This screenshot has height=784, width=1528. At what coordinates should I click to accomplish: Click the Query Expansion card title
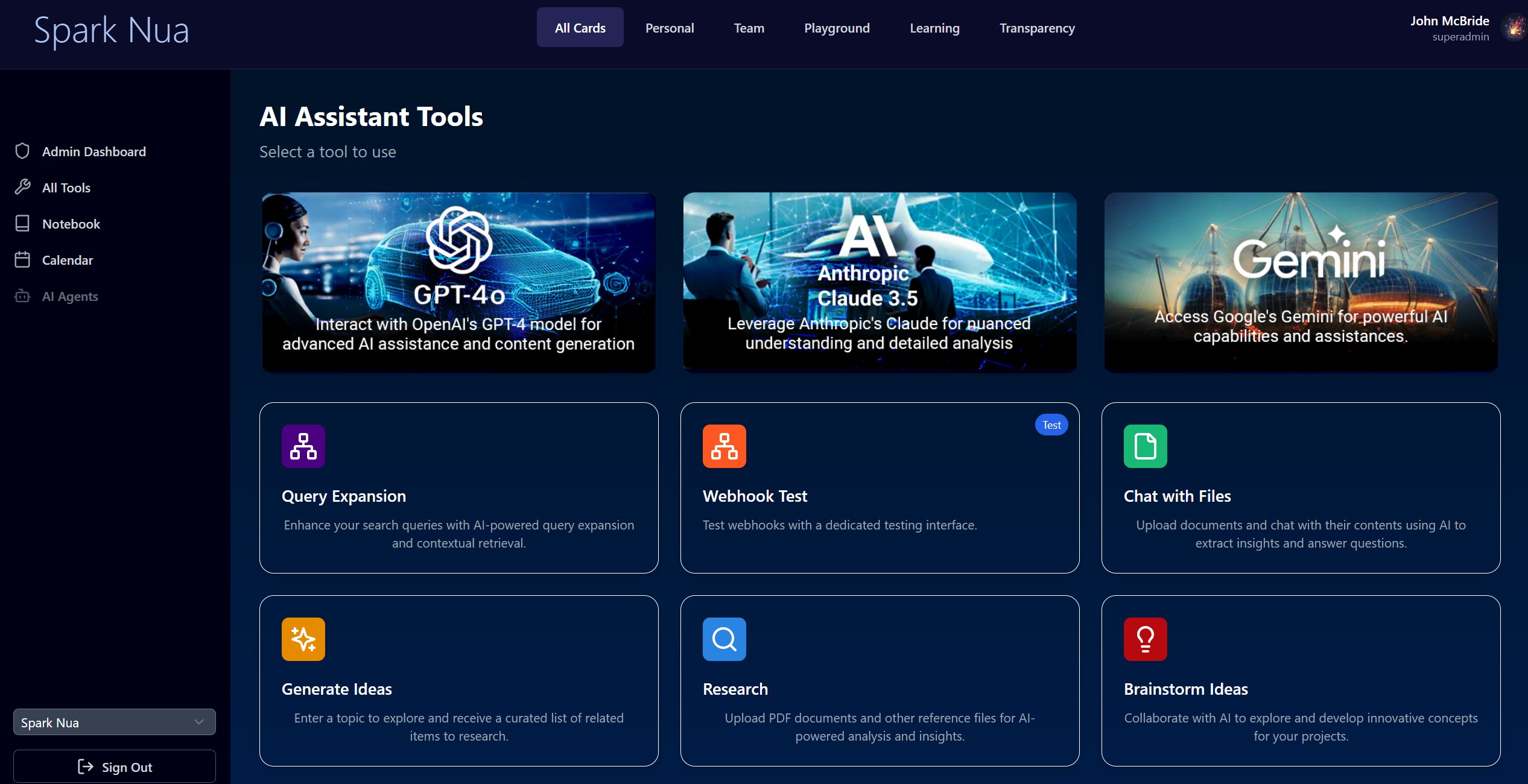coord(344,496)
